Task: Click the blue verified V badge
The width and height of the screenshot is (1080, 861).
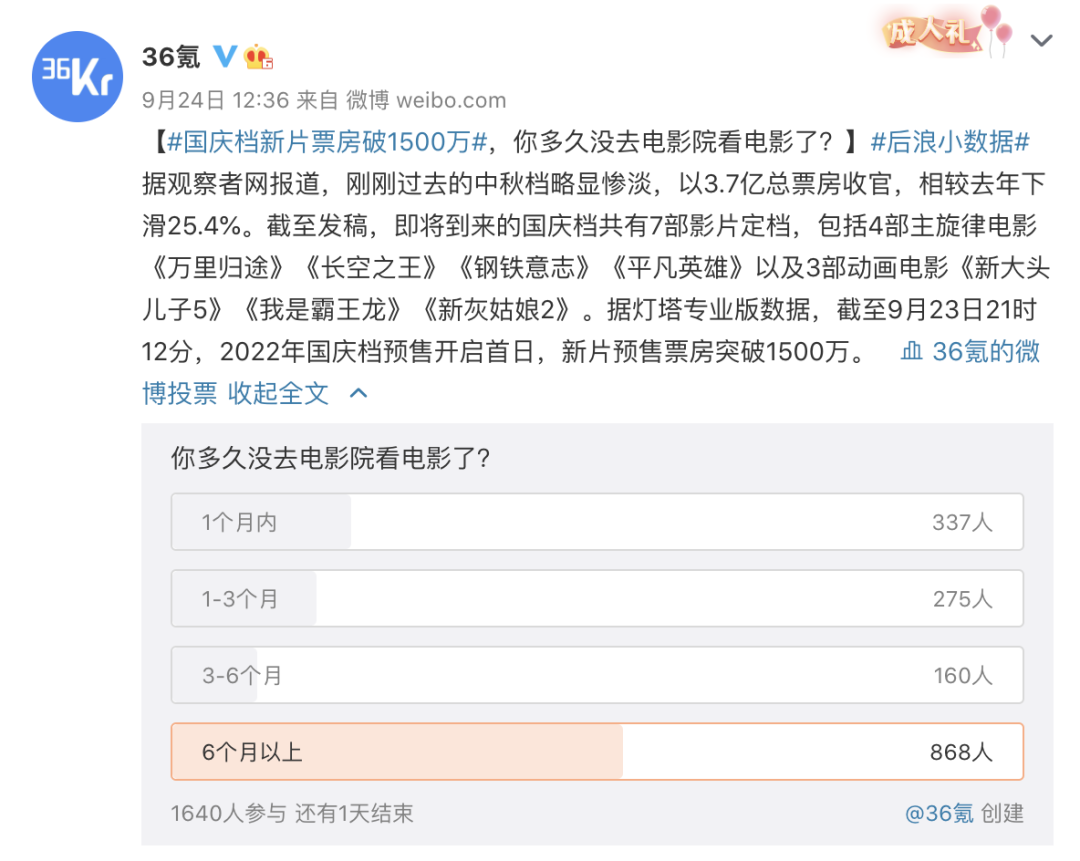Action: pos(225,56)
